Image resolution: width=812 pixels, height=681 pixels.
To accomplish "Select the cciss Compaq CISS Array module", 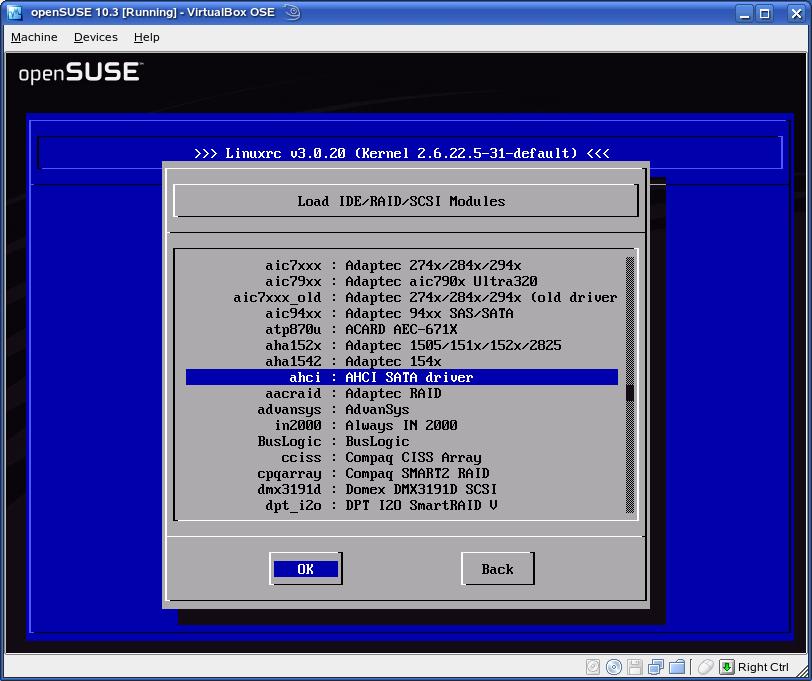I will (x=402, y=457).
